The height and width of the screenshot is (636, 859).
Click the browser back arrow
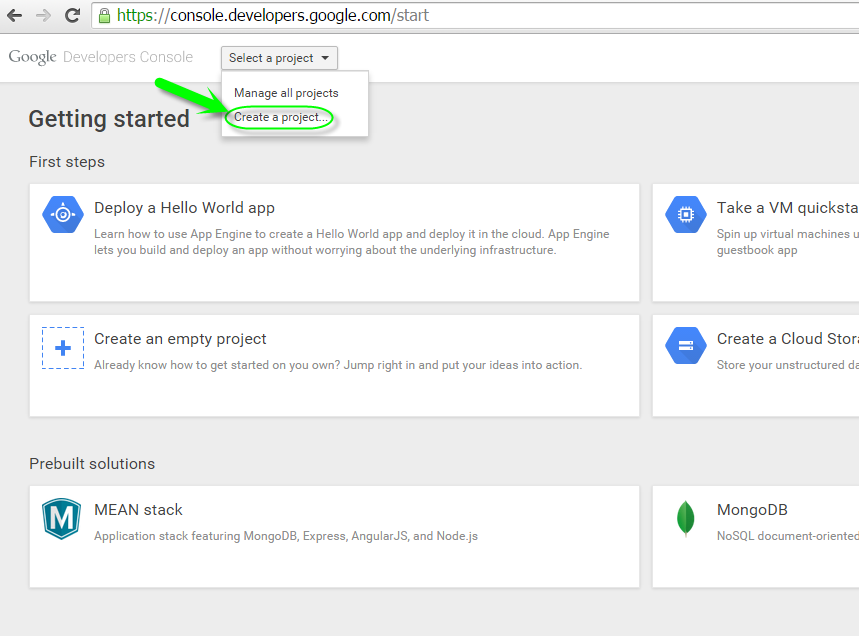(x=15, y=16)
